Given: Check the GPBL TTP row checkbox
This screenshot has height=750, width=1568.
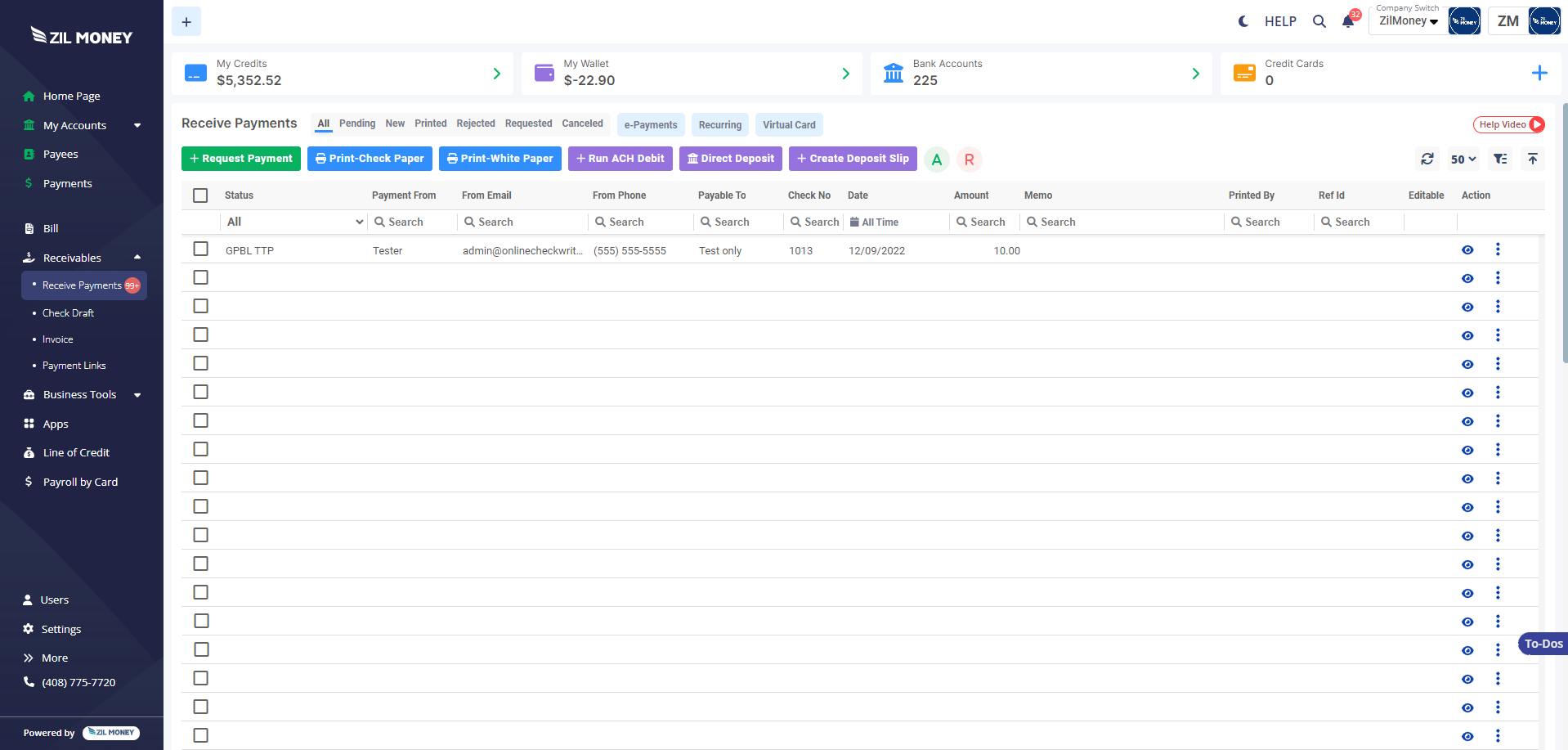Looking at the screenshot, I should click(200, 249).
